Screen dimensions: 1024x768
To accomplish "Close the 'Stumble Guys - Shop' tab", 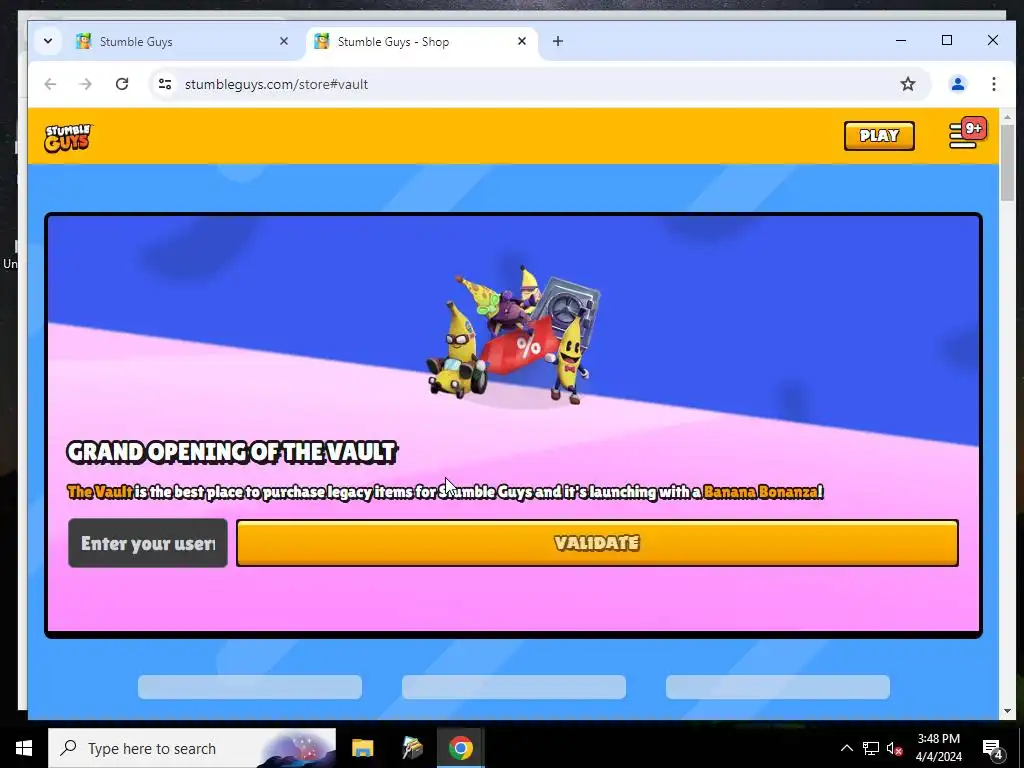I will click(522, 41).
